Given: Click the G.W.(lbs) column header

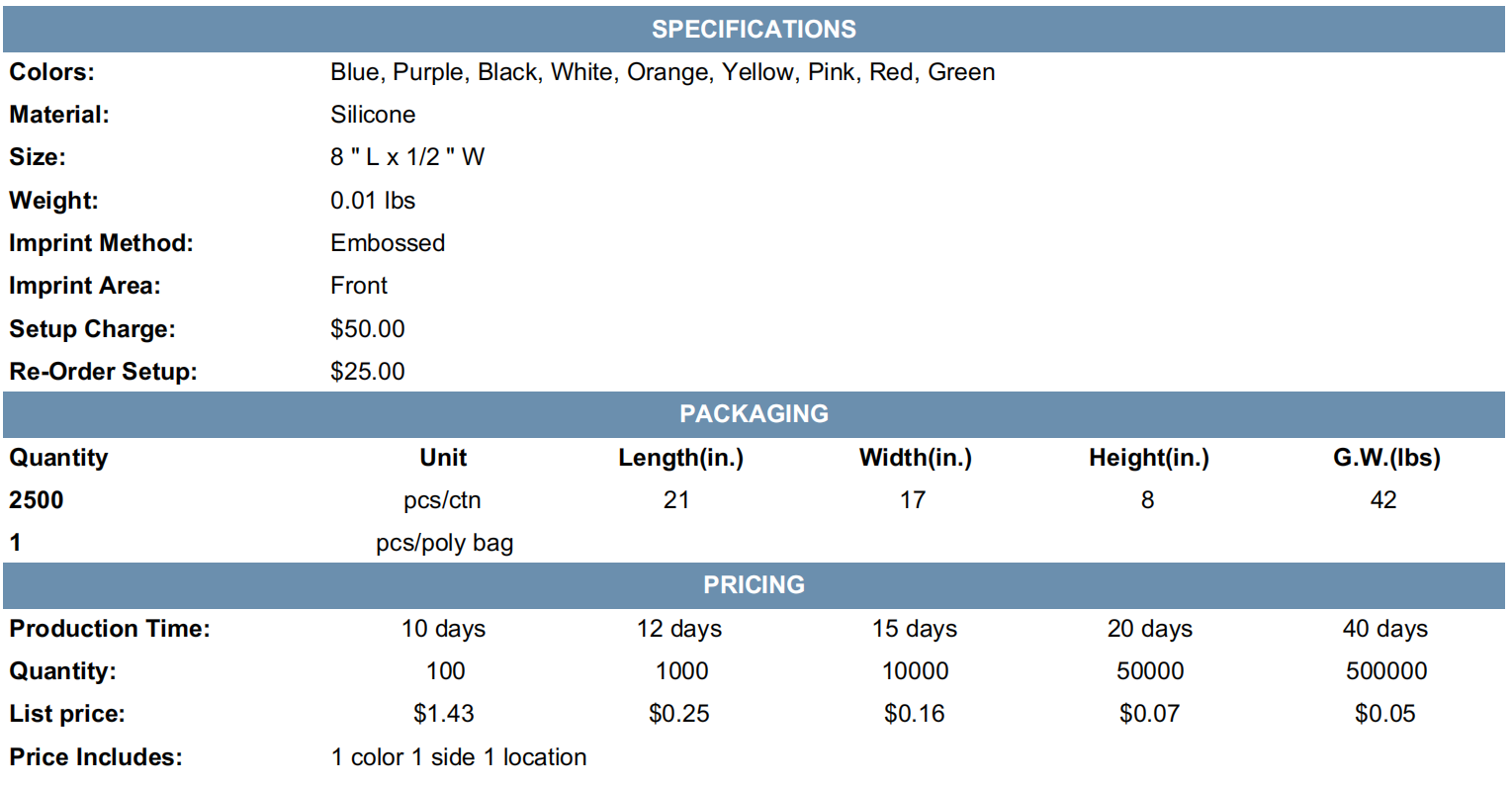Looking at the screenshot, I should 1386,458.
